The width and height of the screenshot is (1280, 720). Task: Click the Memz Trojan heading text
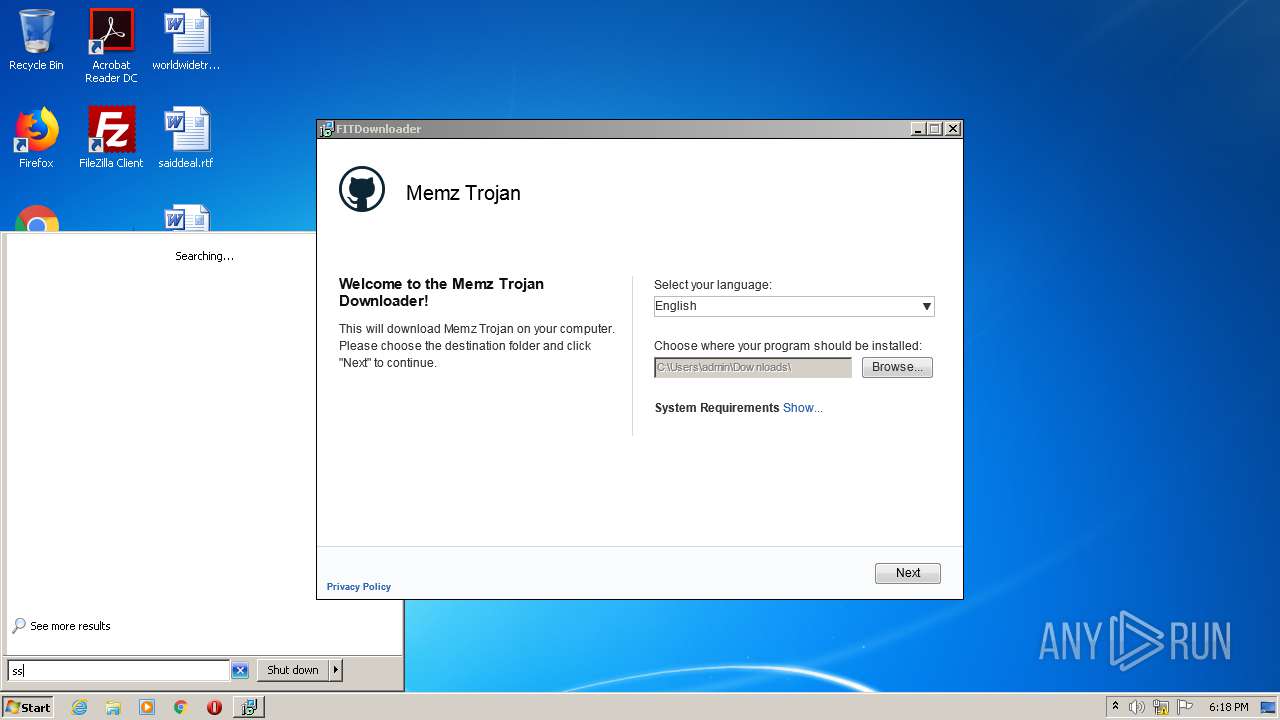coord(463,193)
